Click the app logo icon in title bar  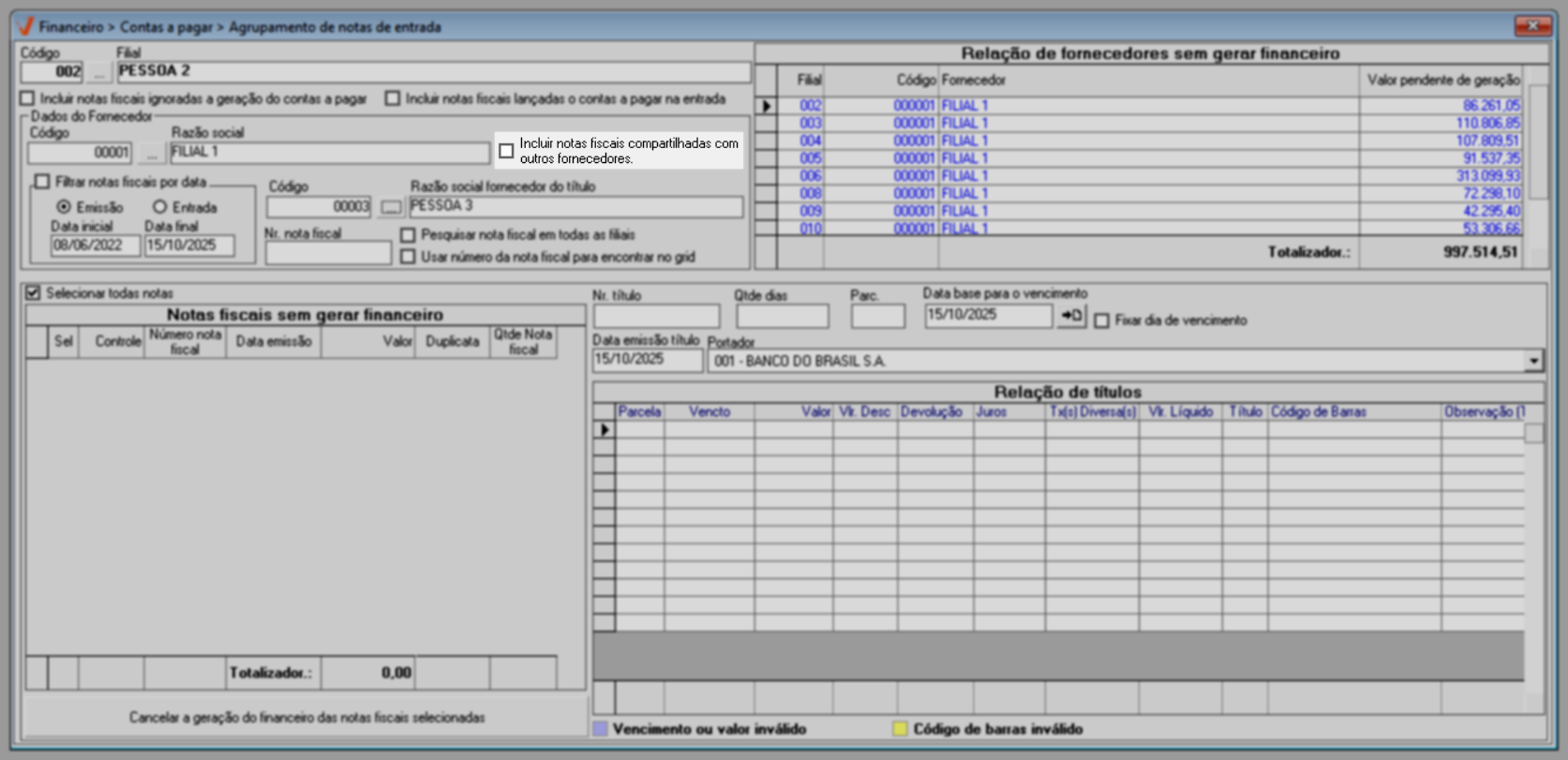point(25,26)
